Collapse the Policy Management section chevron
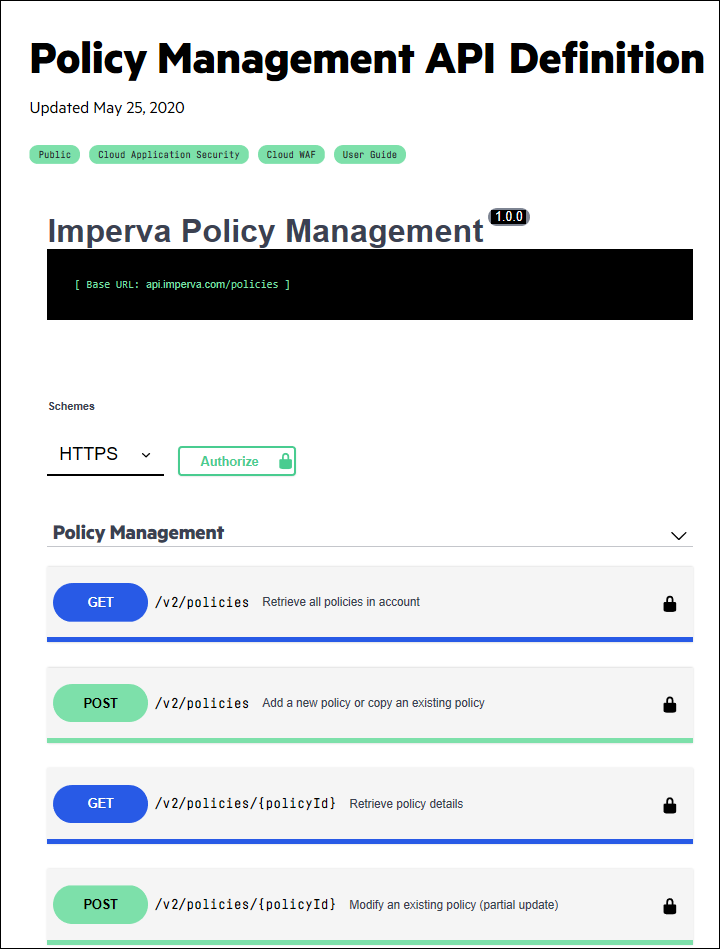Screen dimensions: 720x949 click(679, 536)
